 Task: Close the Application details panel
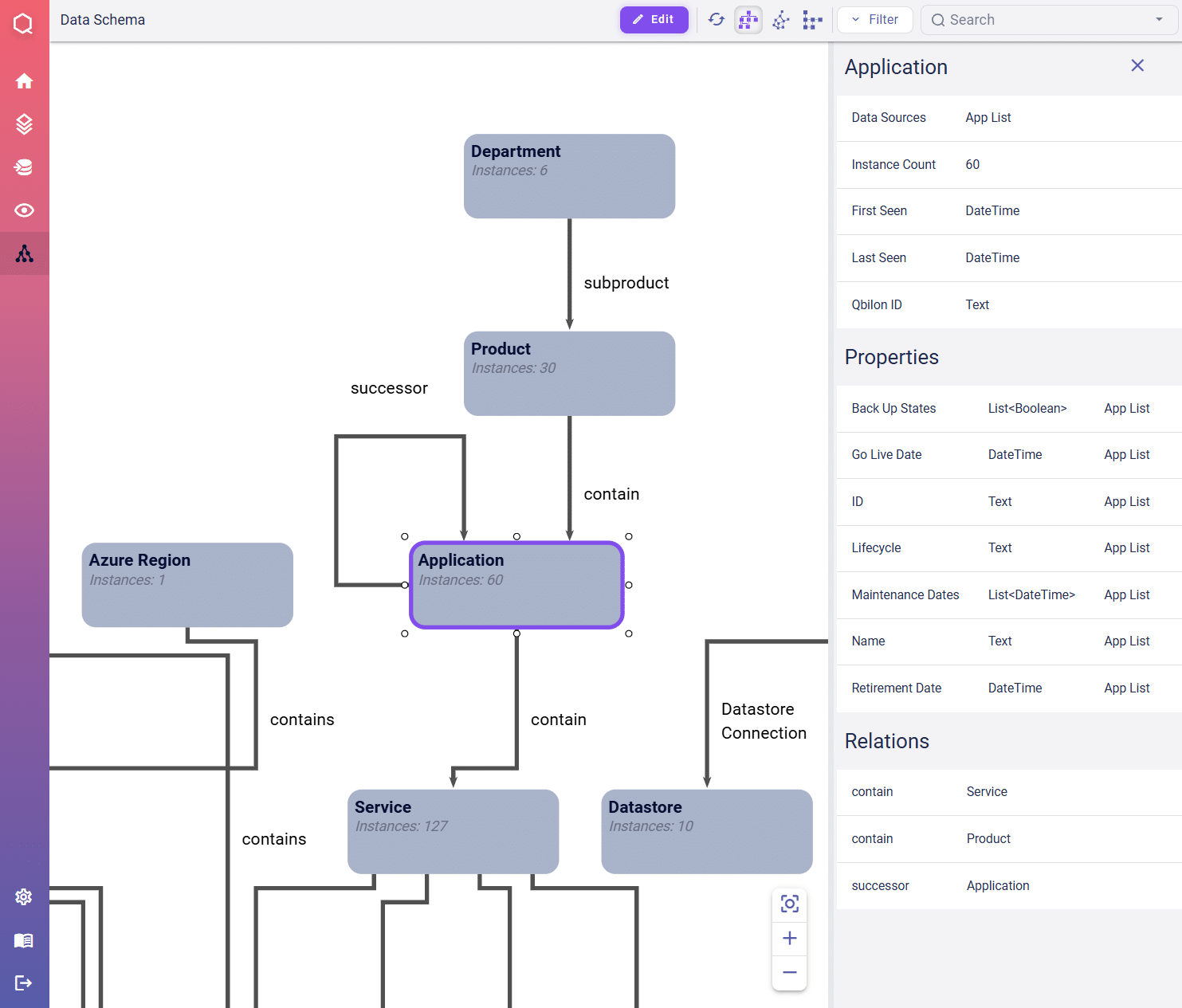click(x=1137, y=66)
